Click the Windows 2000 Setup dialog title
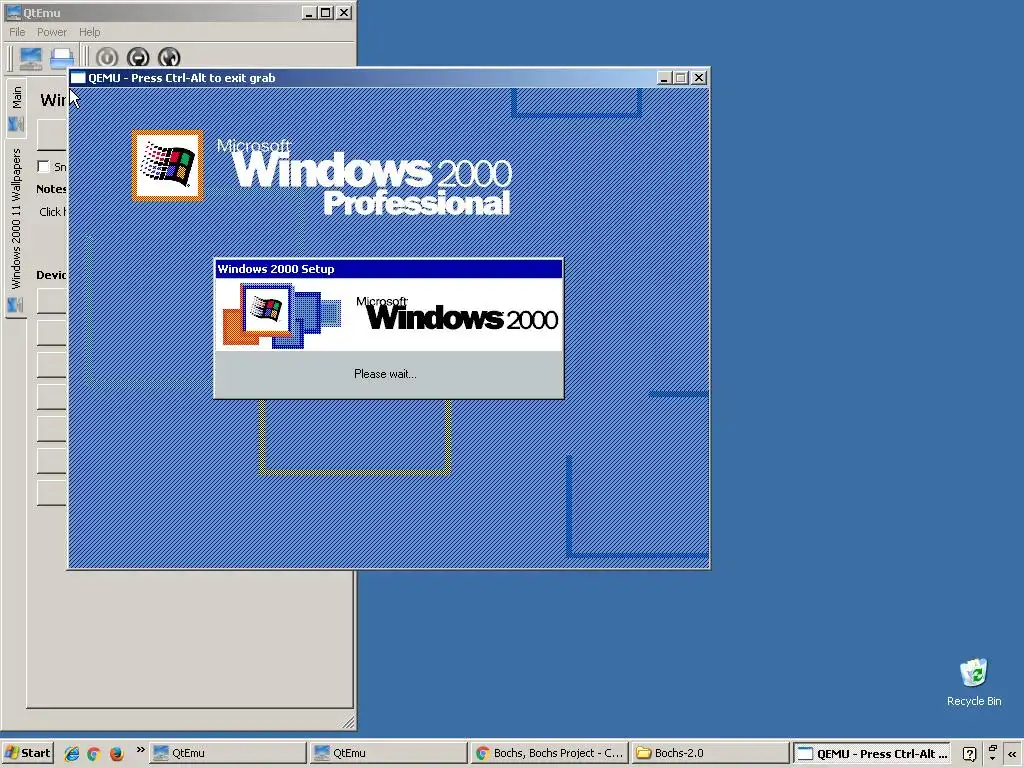The width and height of the screenshot is (1024, 768). point(276,269)
